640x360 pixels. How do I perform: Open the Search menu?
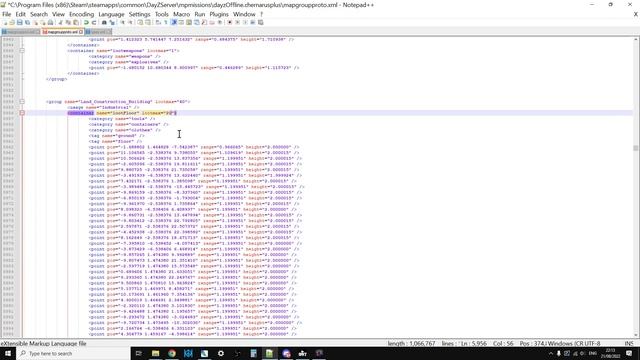point(39,14)
